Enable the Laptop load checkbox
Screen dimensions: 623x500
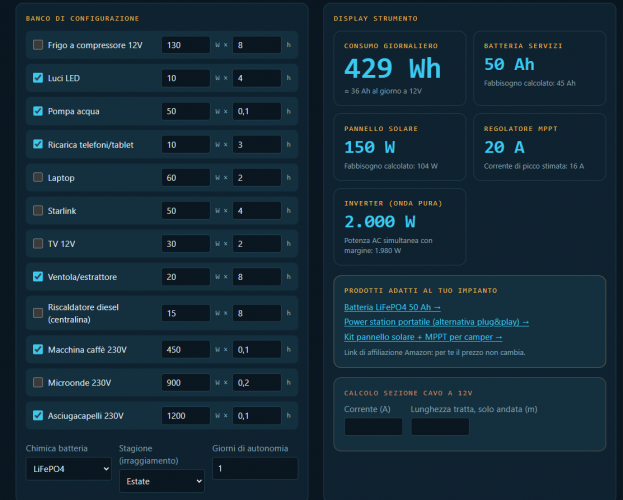[x=38, y=177]
